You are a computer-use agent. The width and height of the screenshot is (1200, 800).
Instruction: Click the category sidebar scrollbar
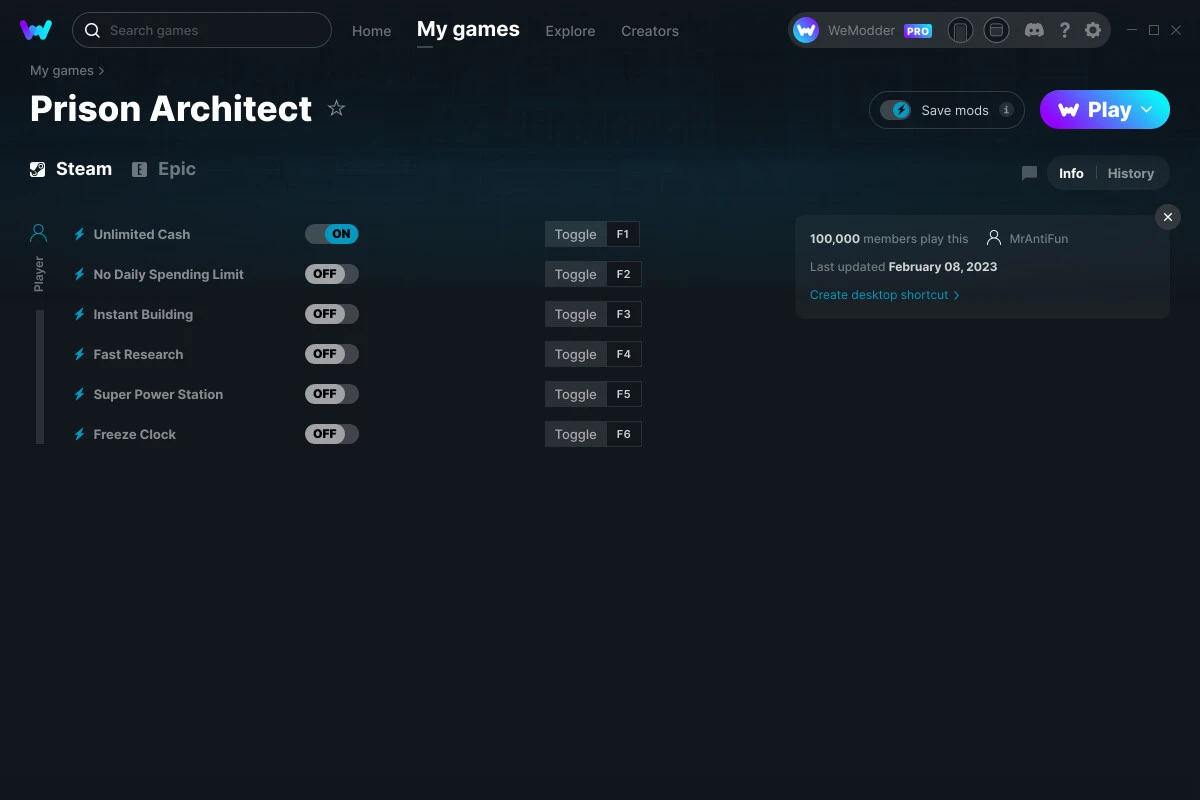pyautogui.click(x=40, y=376)
